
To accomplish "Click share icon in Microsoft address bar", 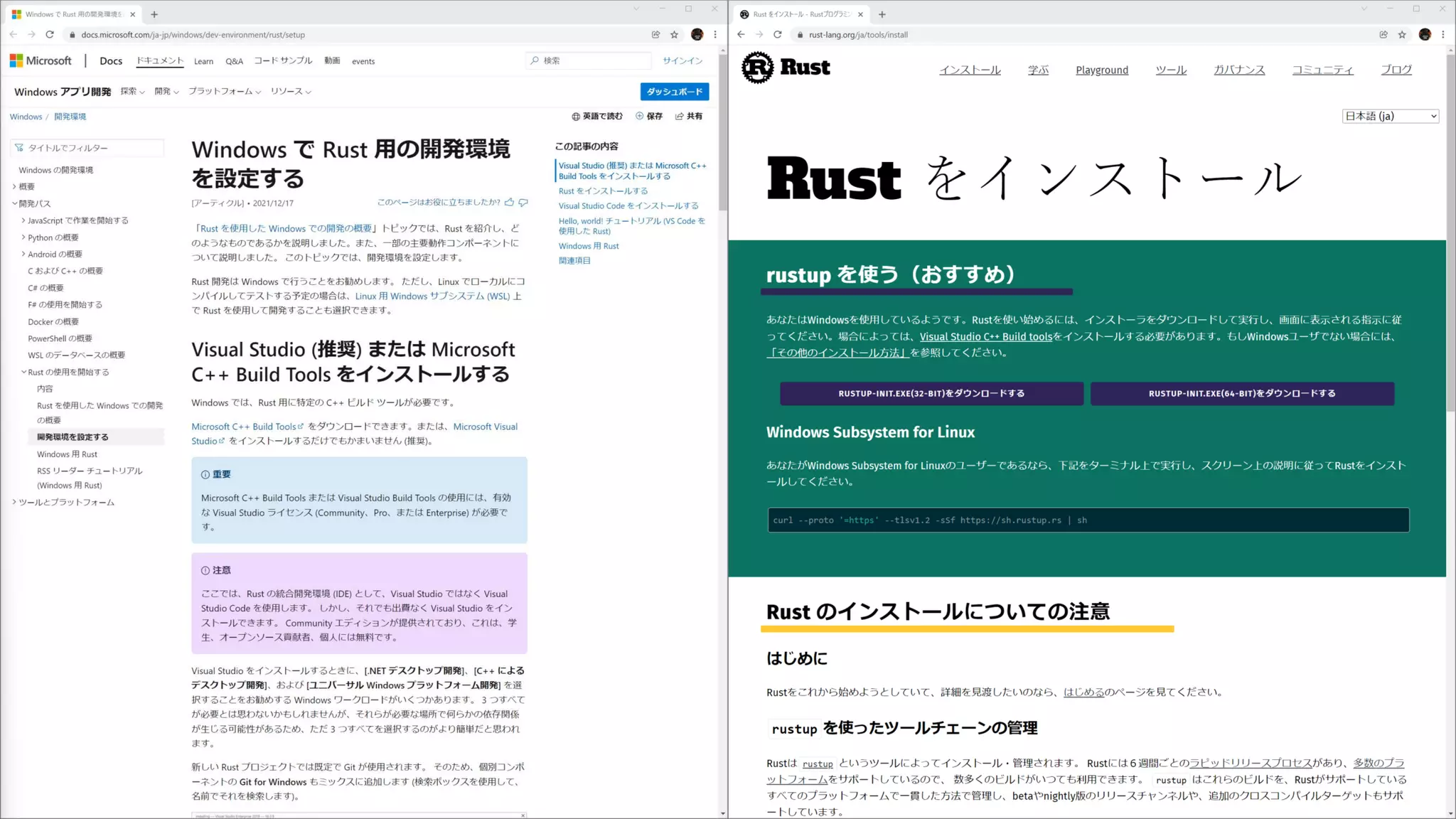I will click(x=655, y=34).
